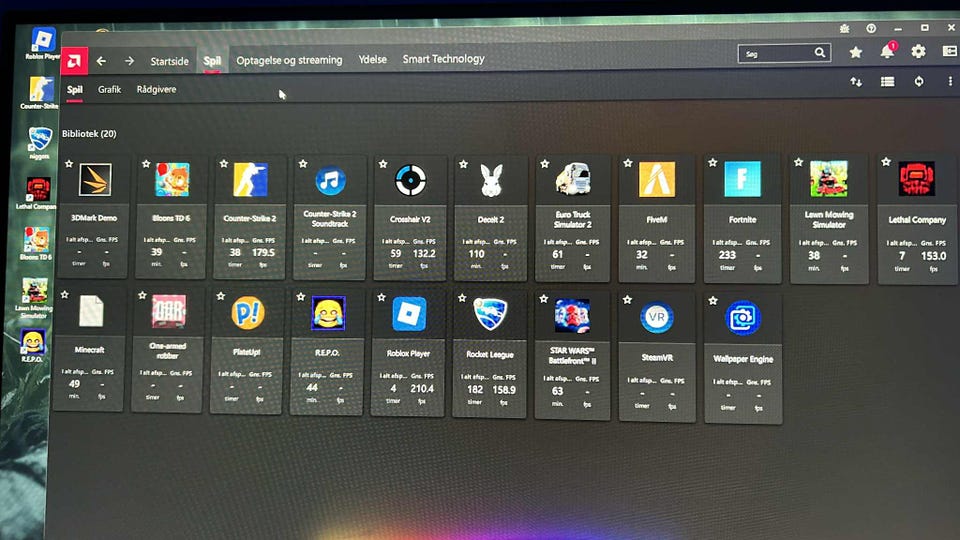The height and width of the screenshot is (540, 960).
Task: Toggle favorite star on Minecraft
Action: coord(65,295)
